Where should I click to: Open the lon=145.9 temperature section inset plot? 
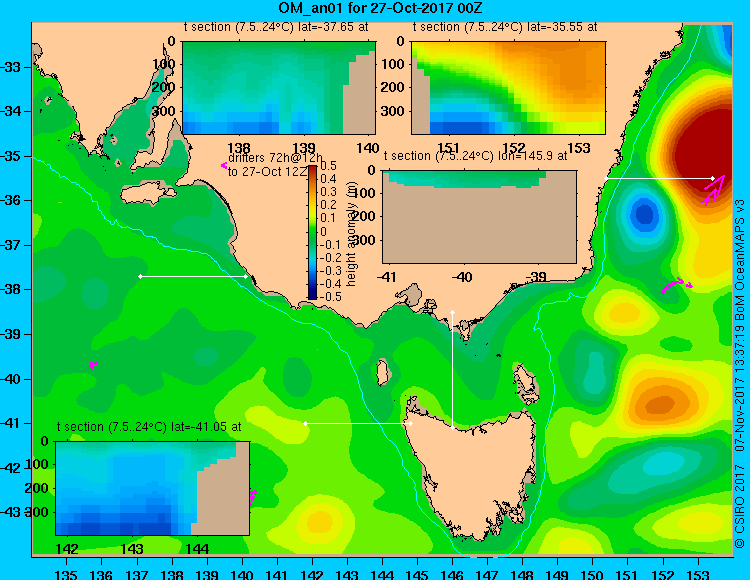point(479,217)
